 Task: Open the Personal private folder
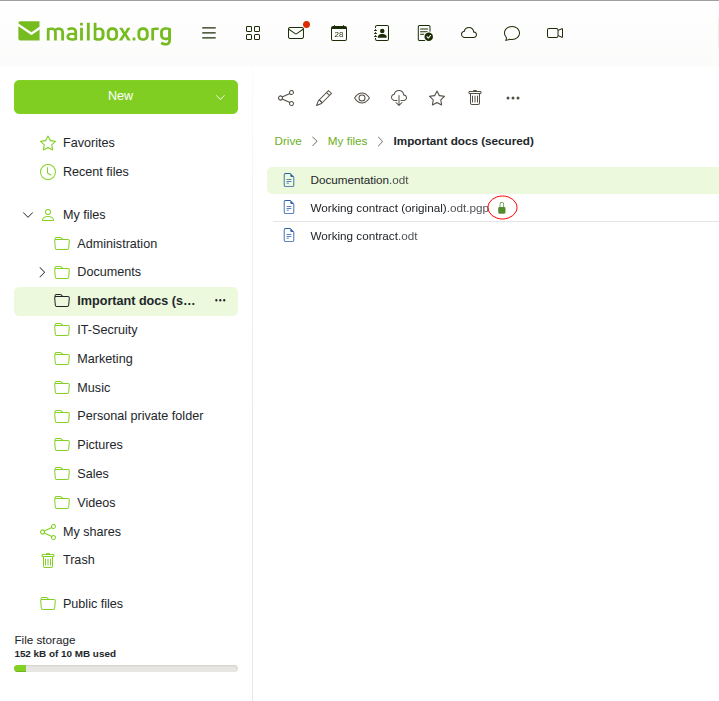pos(140,416)
